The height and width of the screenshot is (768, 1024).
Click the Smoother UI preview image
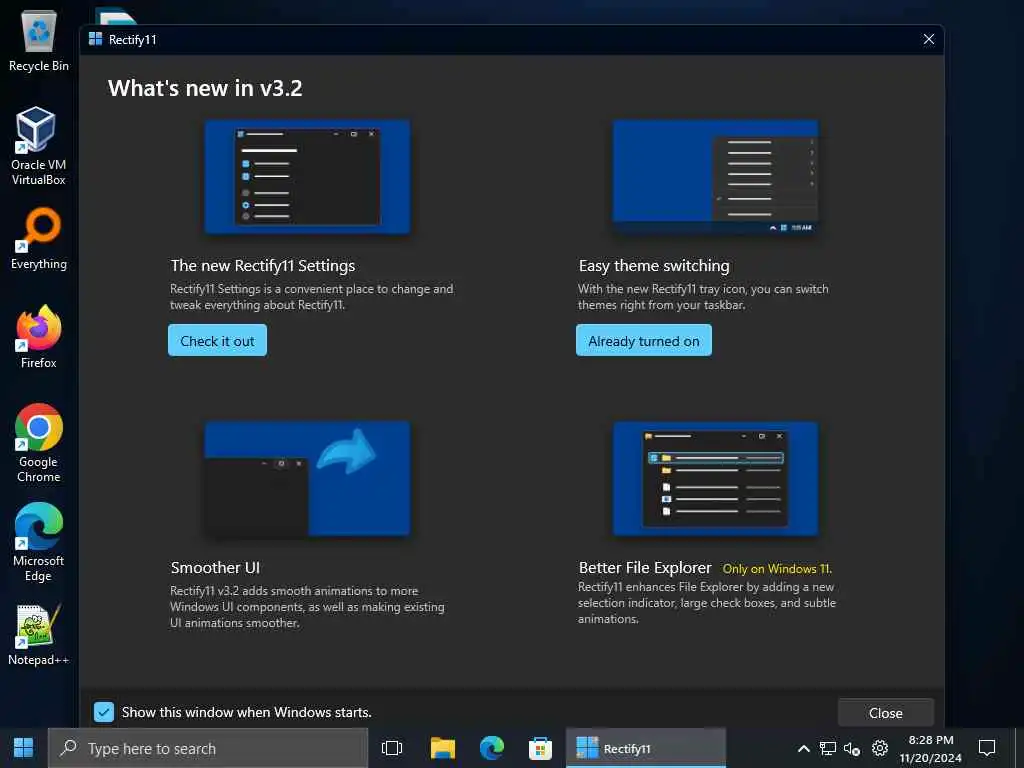coord(308,478)
